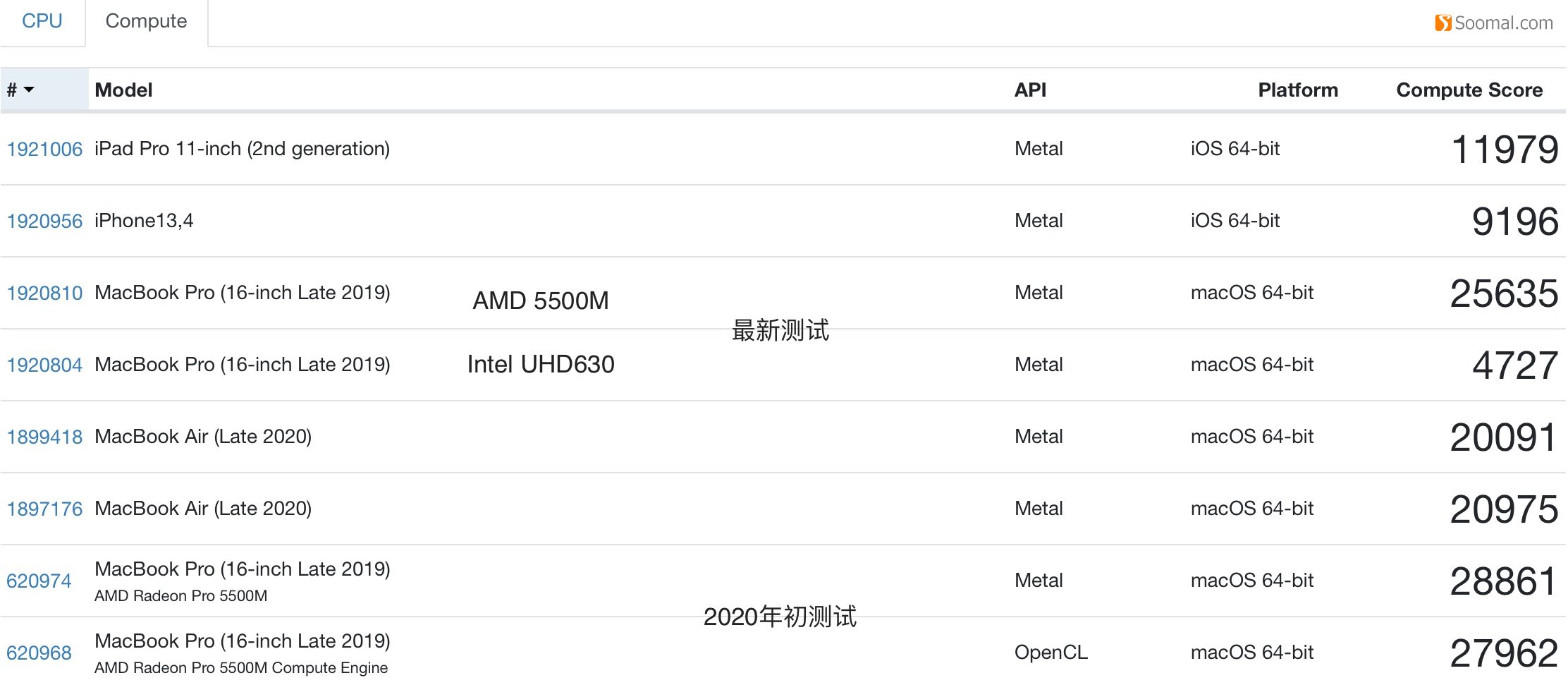Screen dimensions: 1568x685
Task: Open result 620968 OpenCL benchmark
Action: 38,653
